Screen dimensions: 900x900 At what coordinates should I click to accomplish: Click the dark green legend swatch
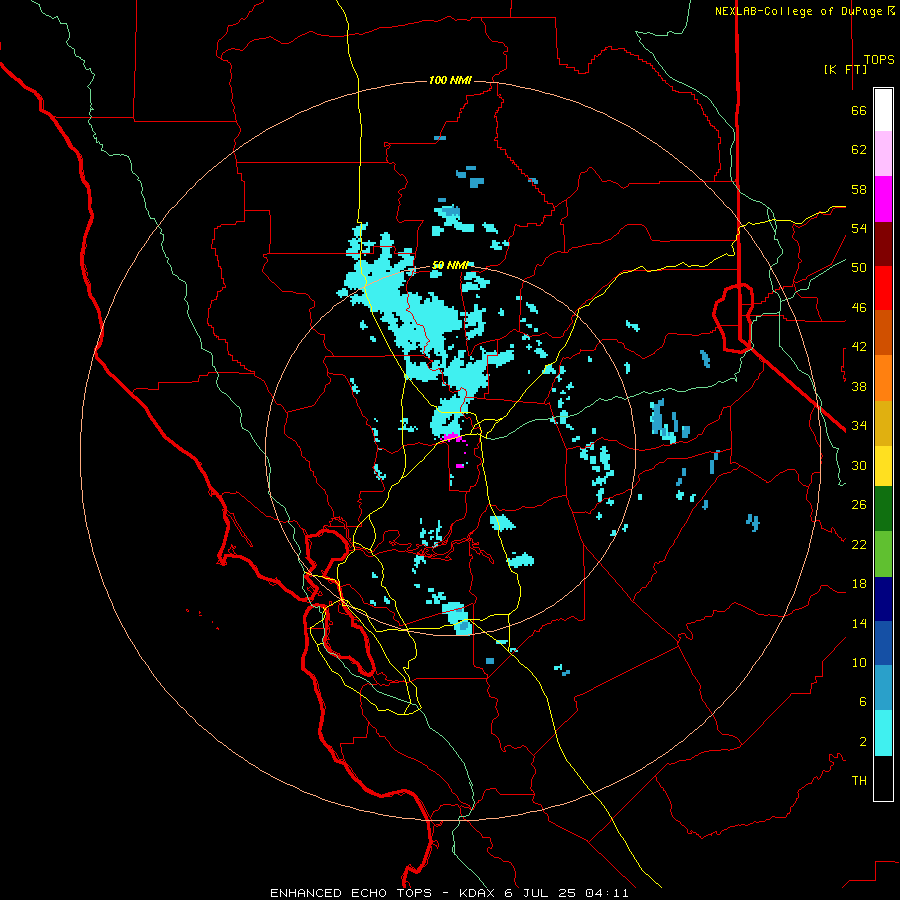tap(883, 509)
